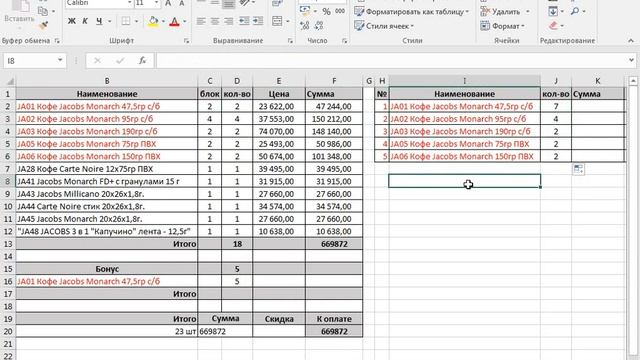This screenshot has width=640, height=360.
Task: Align text left
Action: 201,21
